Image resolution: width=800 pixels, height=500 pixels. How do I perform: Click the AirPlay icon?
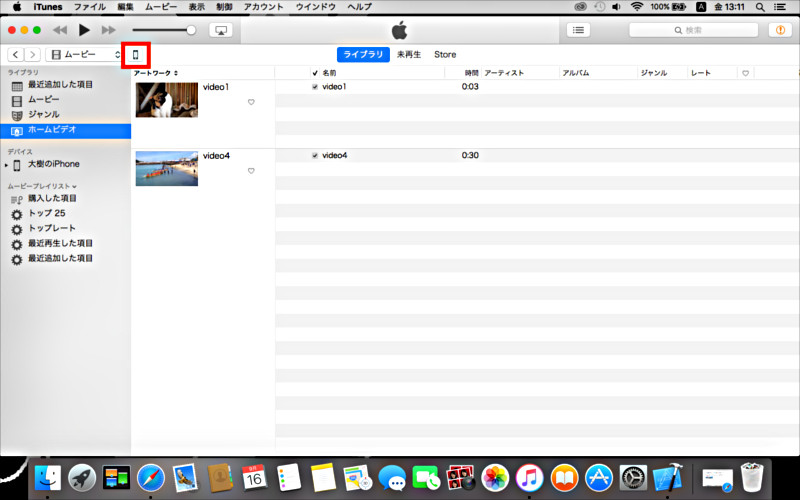point(221,30)
